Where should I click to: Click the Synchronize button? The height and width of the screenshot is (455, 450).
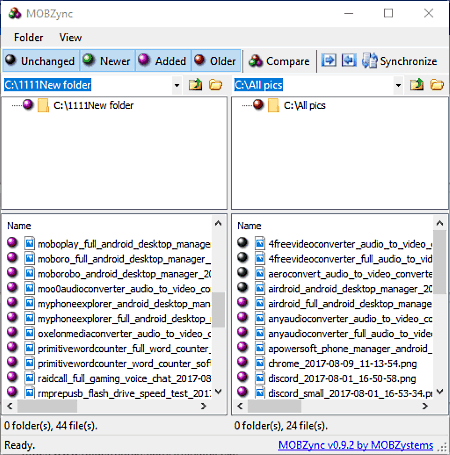[x=400, y=61]
